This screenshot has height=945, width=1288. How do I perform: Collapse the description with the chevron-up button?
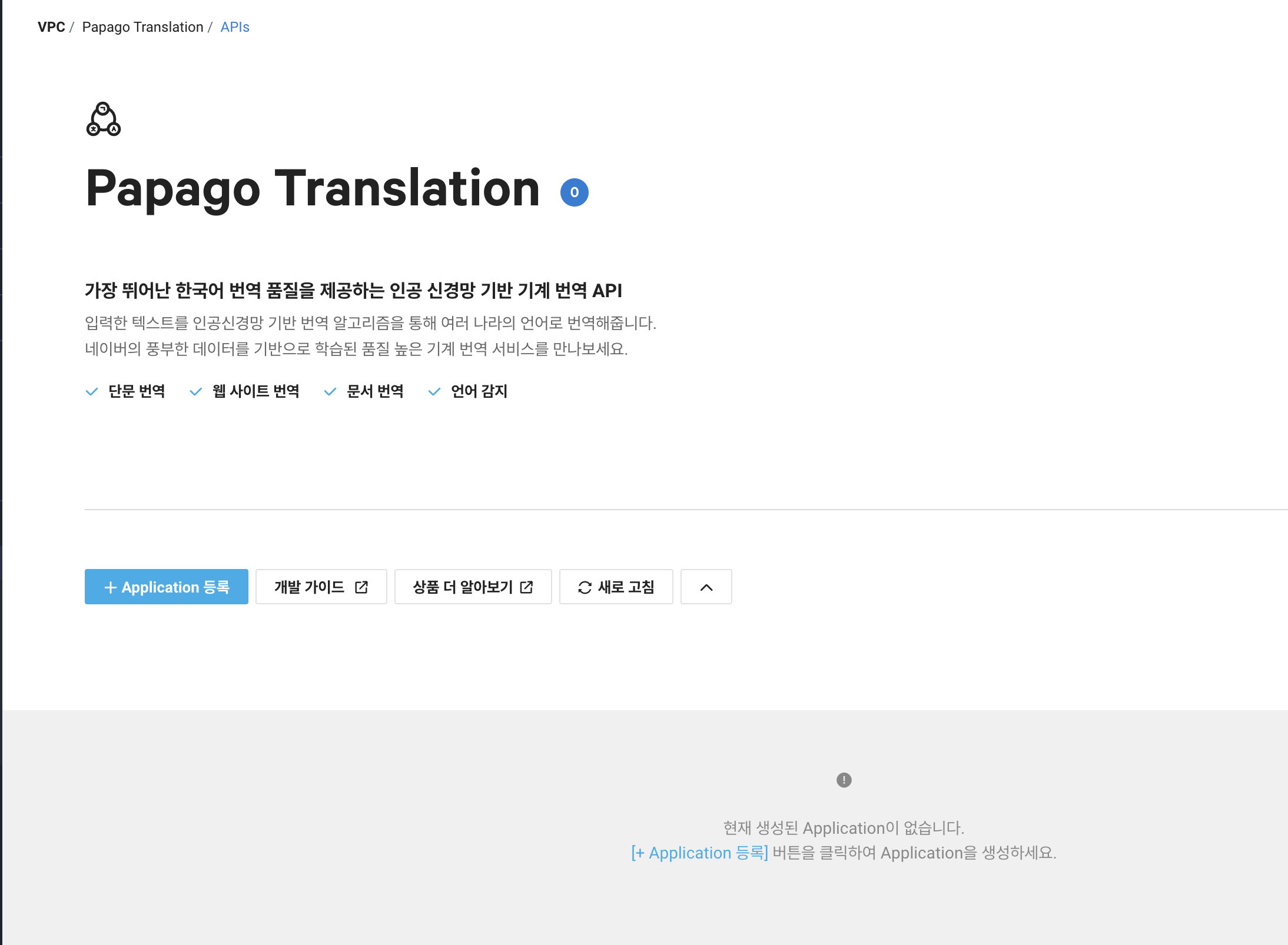pos(706,587)
